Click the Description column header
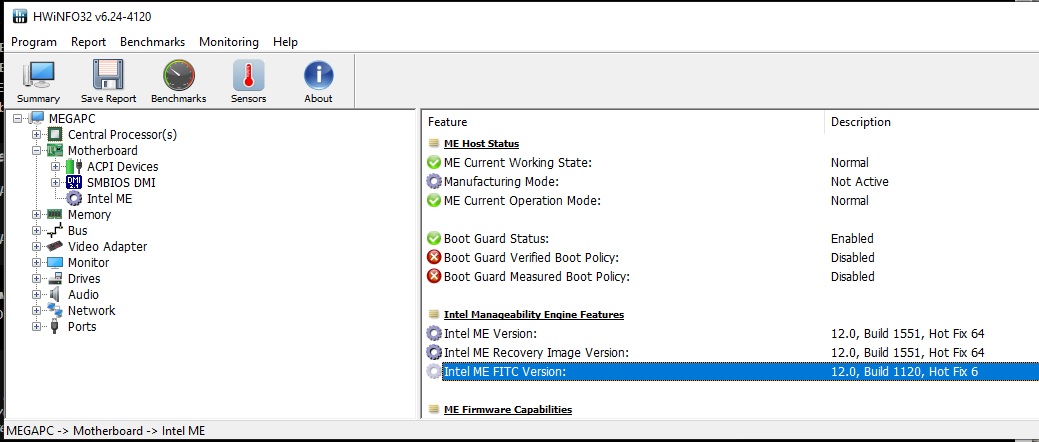Image resolution: width=1039 pixels, height=442 pixels. (x=860, y=122)
